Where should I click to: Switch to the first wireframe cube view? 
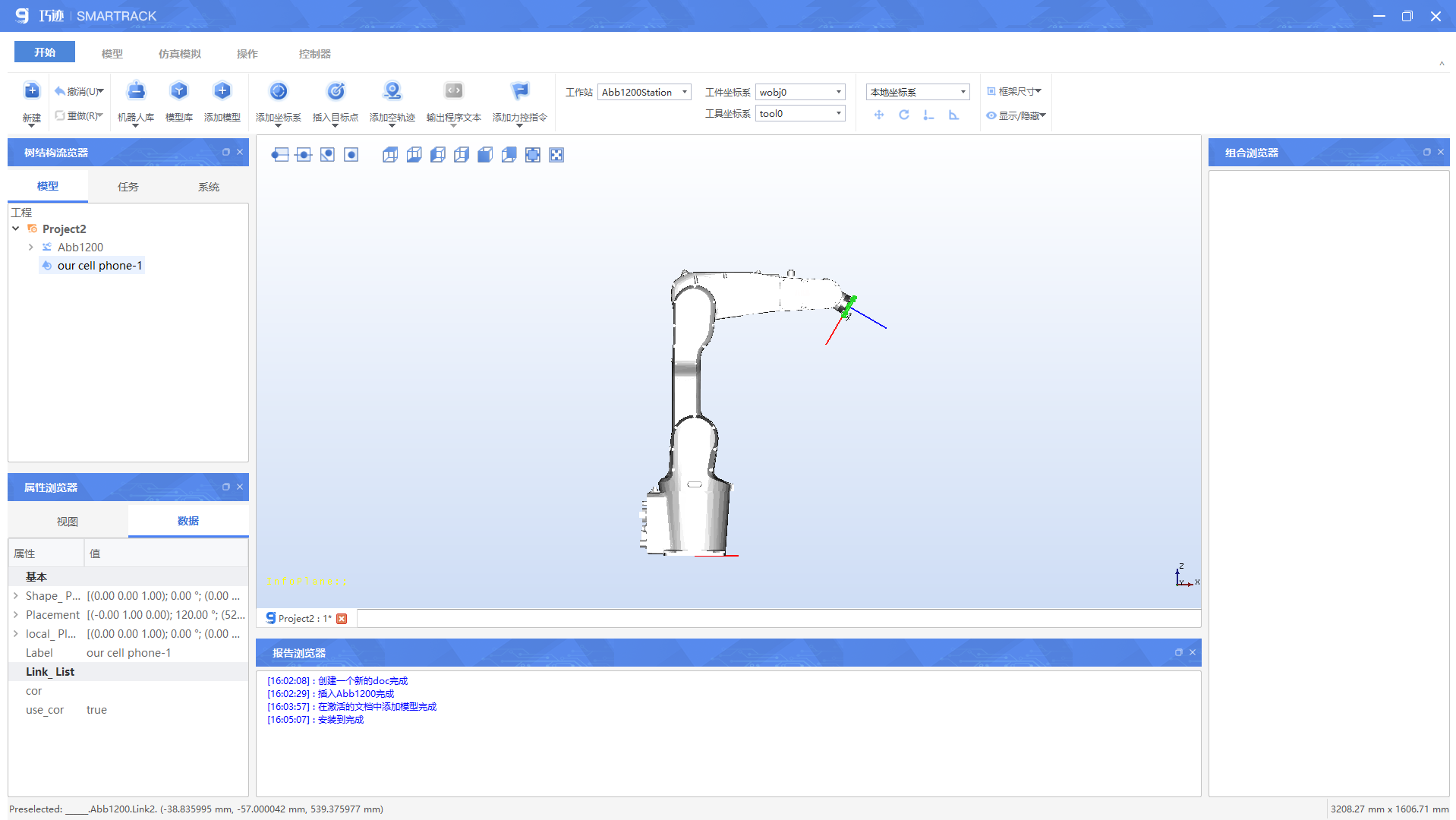point(390,155)
